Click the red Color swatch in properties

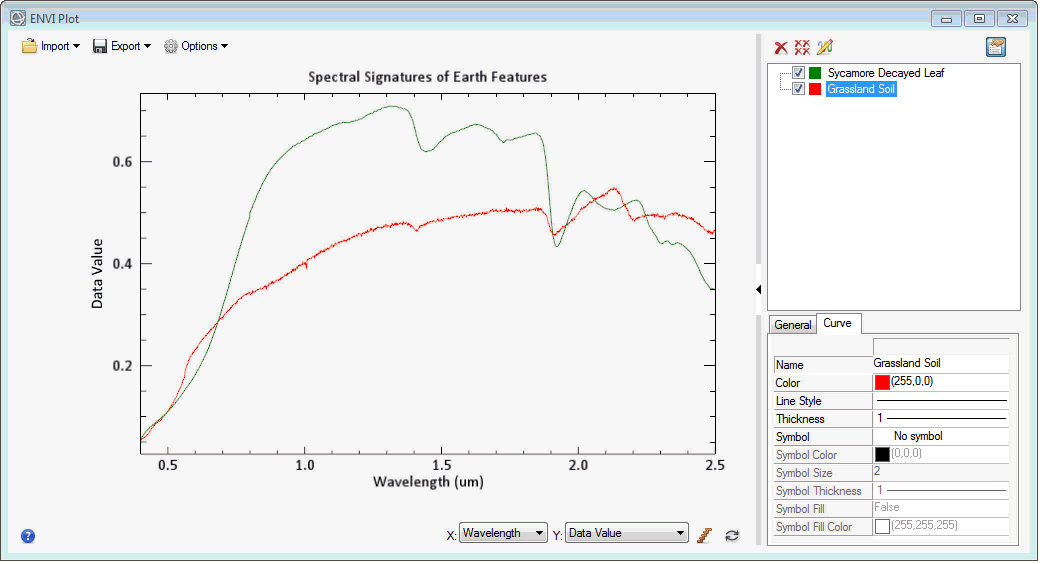click(882, 383)
